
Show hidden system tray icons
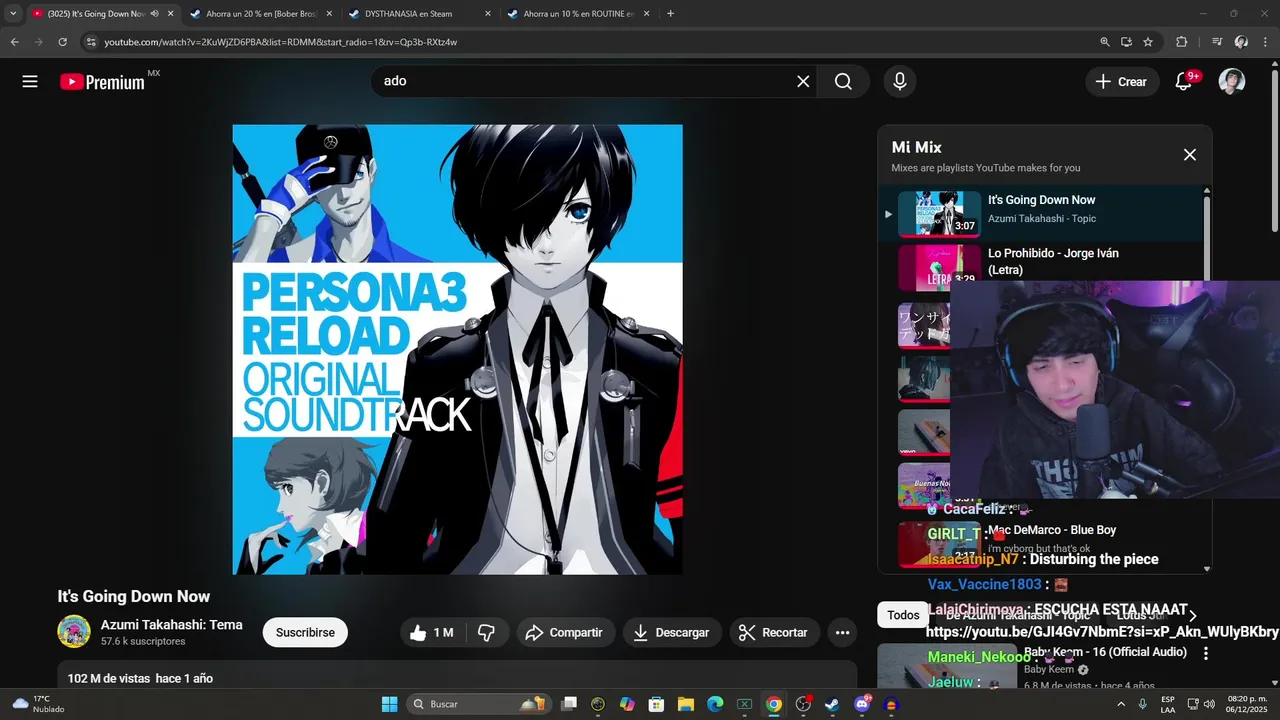[1120, 704]
